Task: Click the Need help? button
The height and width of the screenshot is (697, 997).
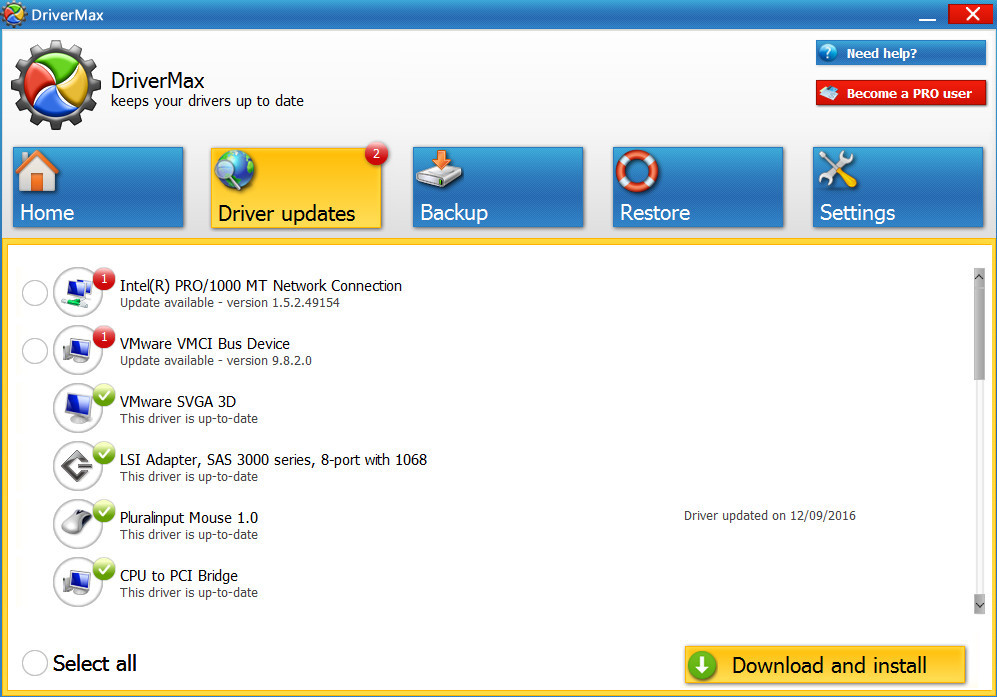Action: [900, 53]
